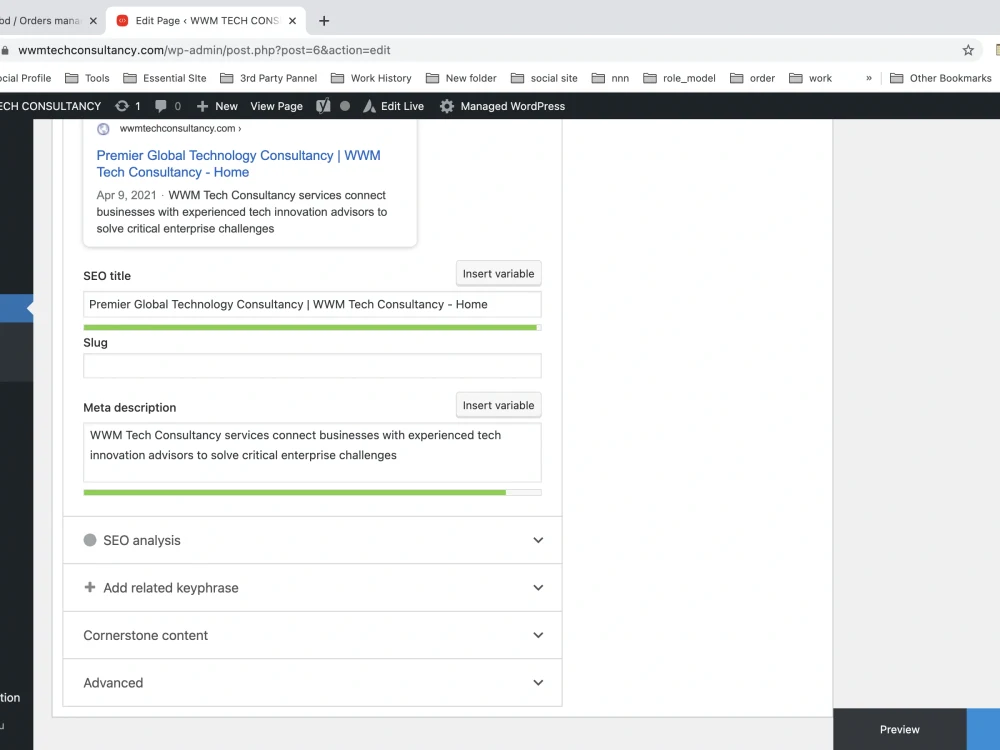Bookmark this page with the star icon
This screenshot has width=1000, height=750.
967,50
